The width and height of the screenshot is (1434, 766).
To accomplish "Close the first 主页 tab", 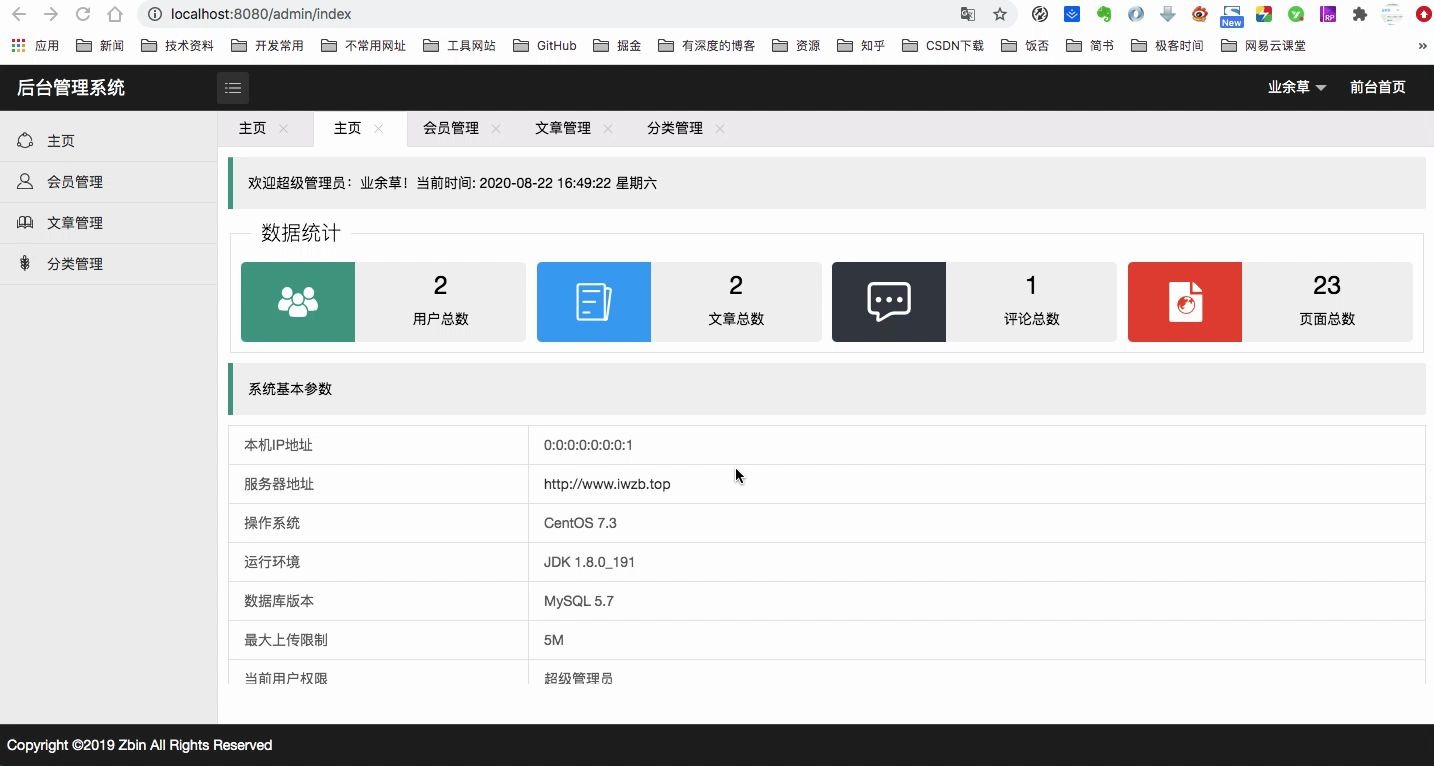I will coord(283,128).
